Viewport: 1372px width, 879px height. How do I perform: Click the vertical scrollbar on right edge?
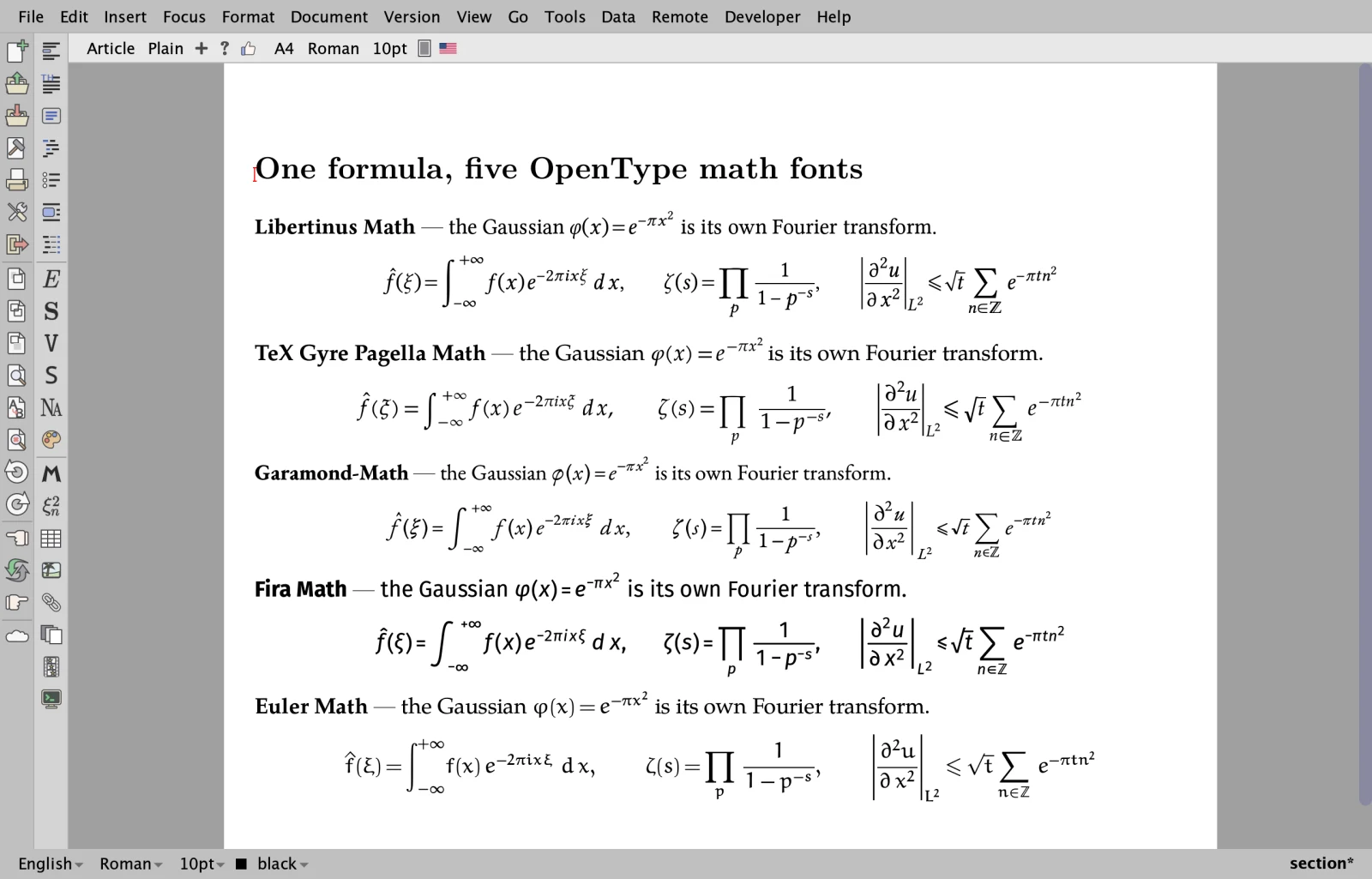[1365, 434]
